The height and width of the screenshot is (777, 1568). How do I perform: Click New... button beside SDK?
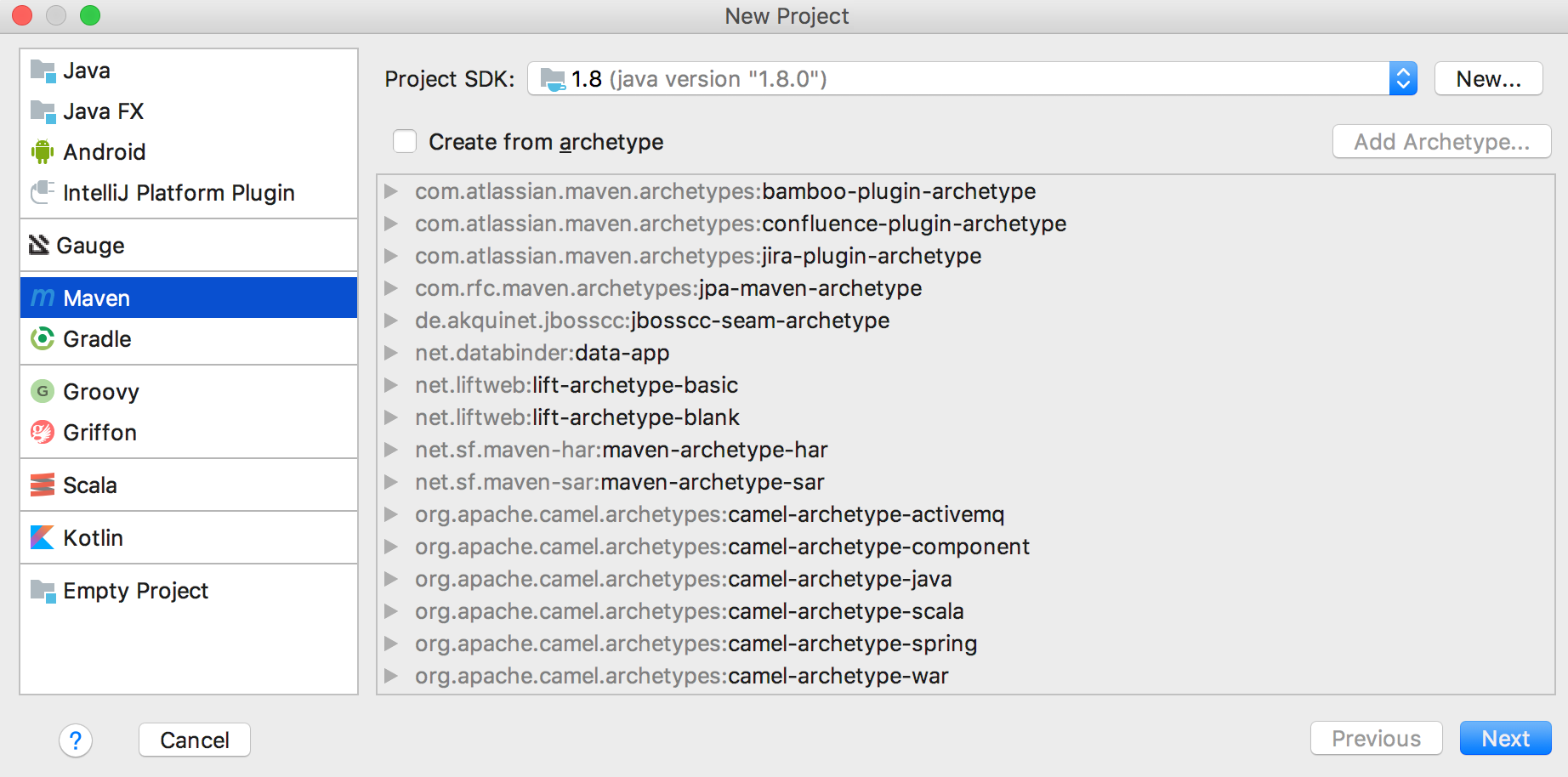pyautogui.click(x=1487, y=79)
